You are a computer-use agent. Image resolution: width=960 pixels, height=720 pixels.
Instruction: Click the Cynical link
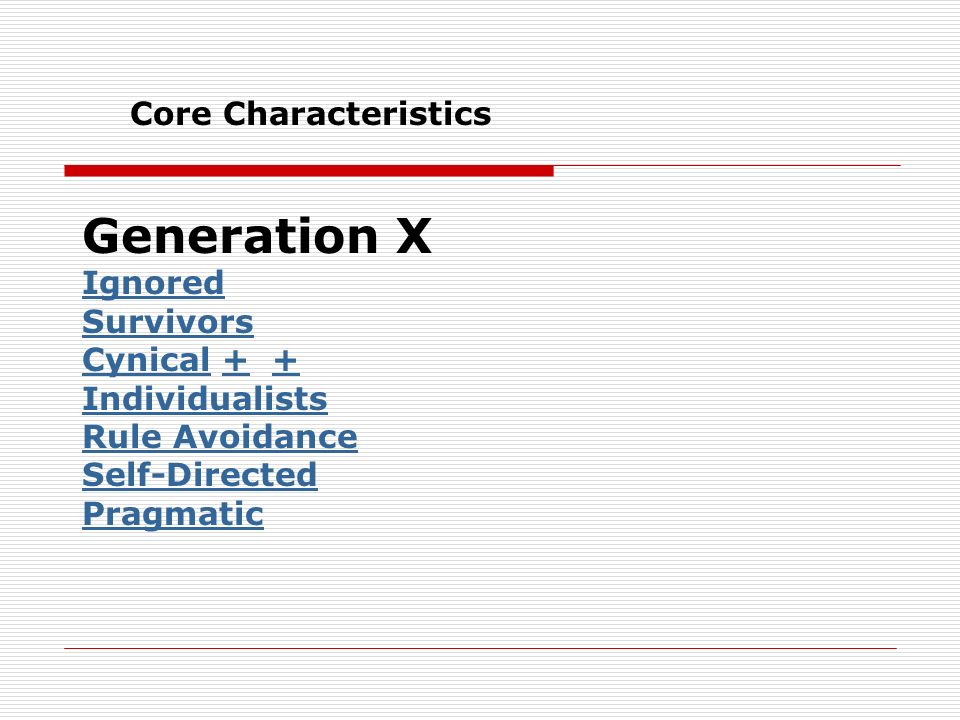tap(146, 361)
